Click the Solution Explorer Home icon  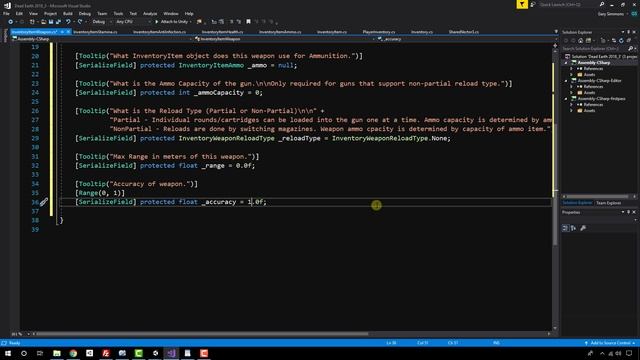tap(580, 40)
